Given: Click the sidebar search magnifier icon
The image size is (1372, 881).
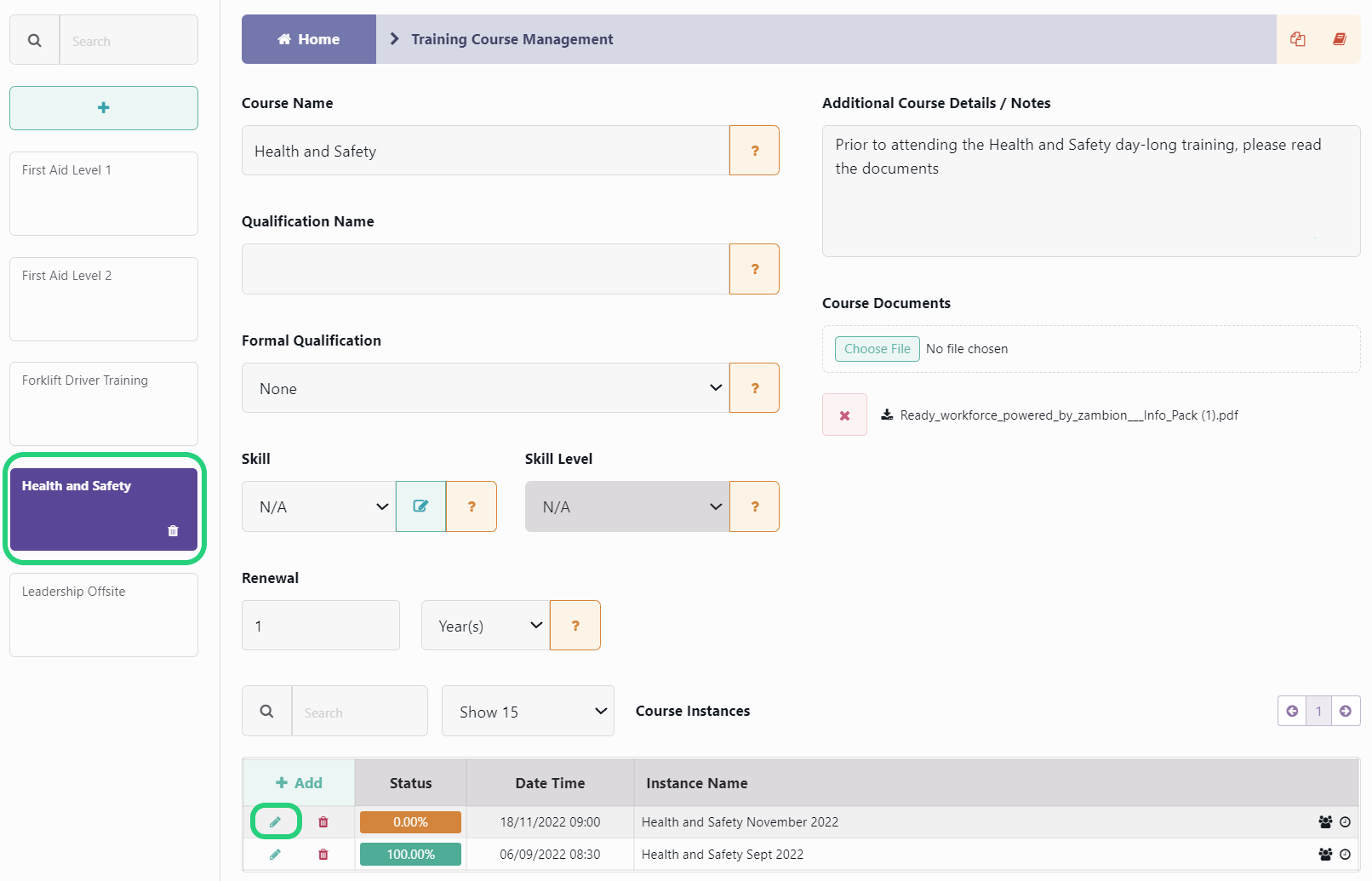Looking at the screenshot, I should [35, 40].
